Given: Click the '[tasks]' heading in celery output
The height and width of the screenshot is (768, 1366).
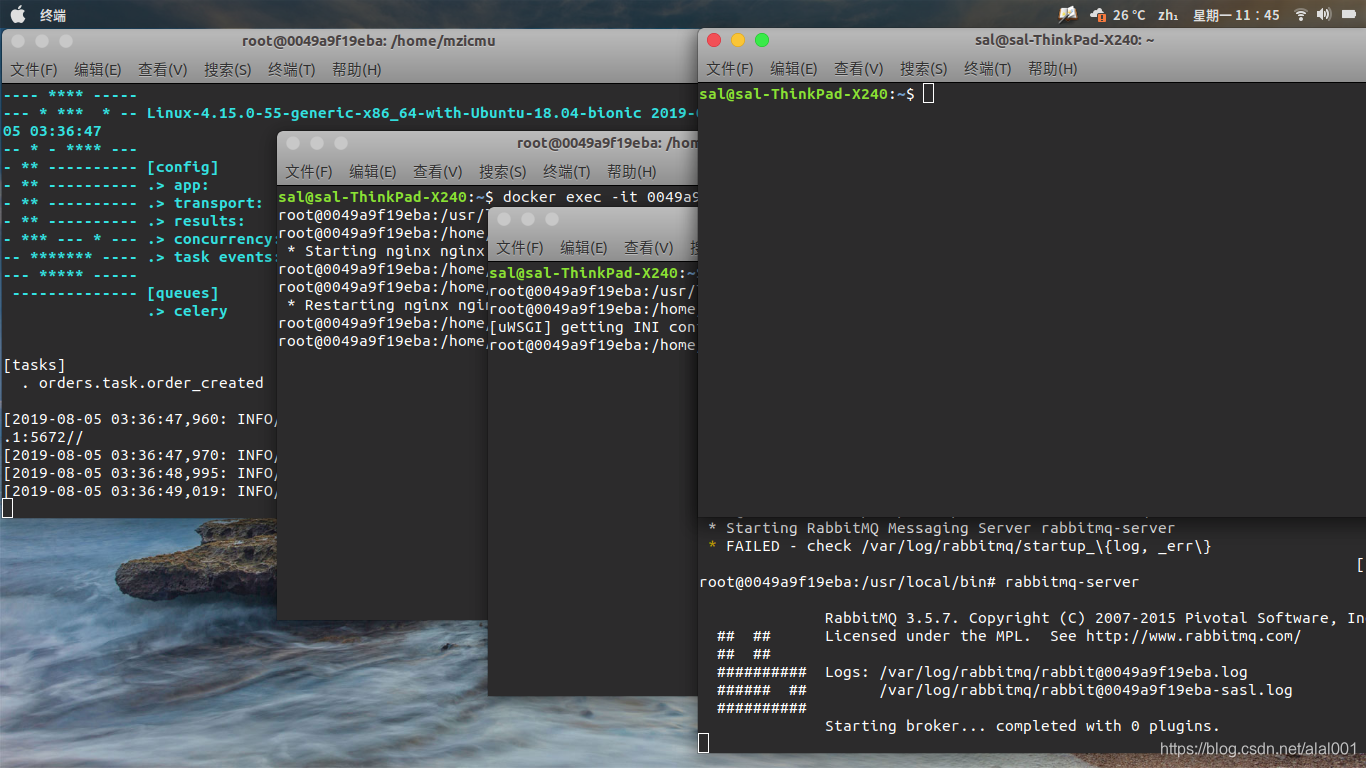Looking at the screenshot, I should point(34,365).
